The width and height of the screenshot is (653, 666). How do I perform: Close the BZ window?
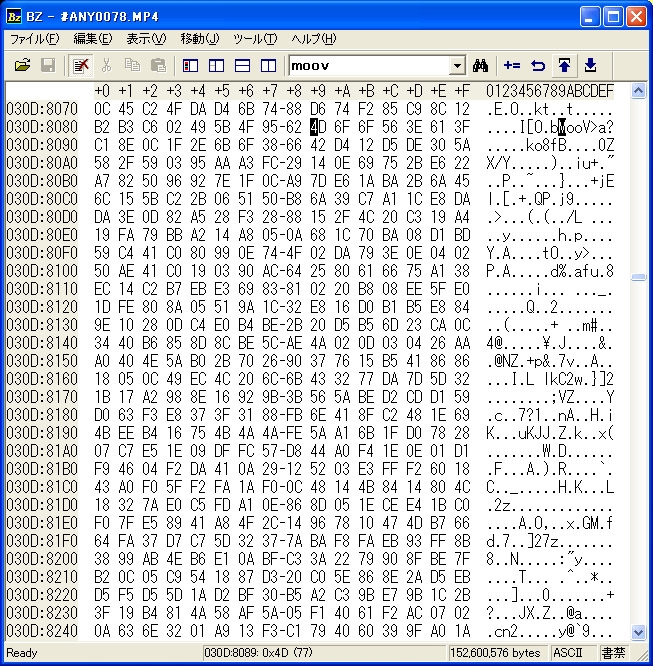(636, 17)
